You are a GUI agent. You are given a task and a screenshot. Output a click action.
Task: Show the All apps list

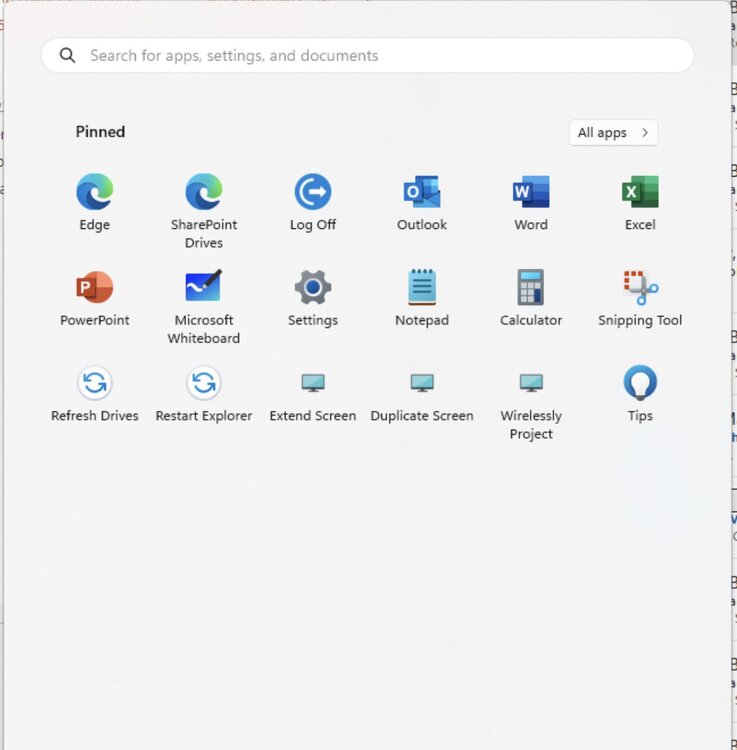pos(613,132)
